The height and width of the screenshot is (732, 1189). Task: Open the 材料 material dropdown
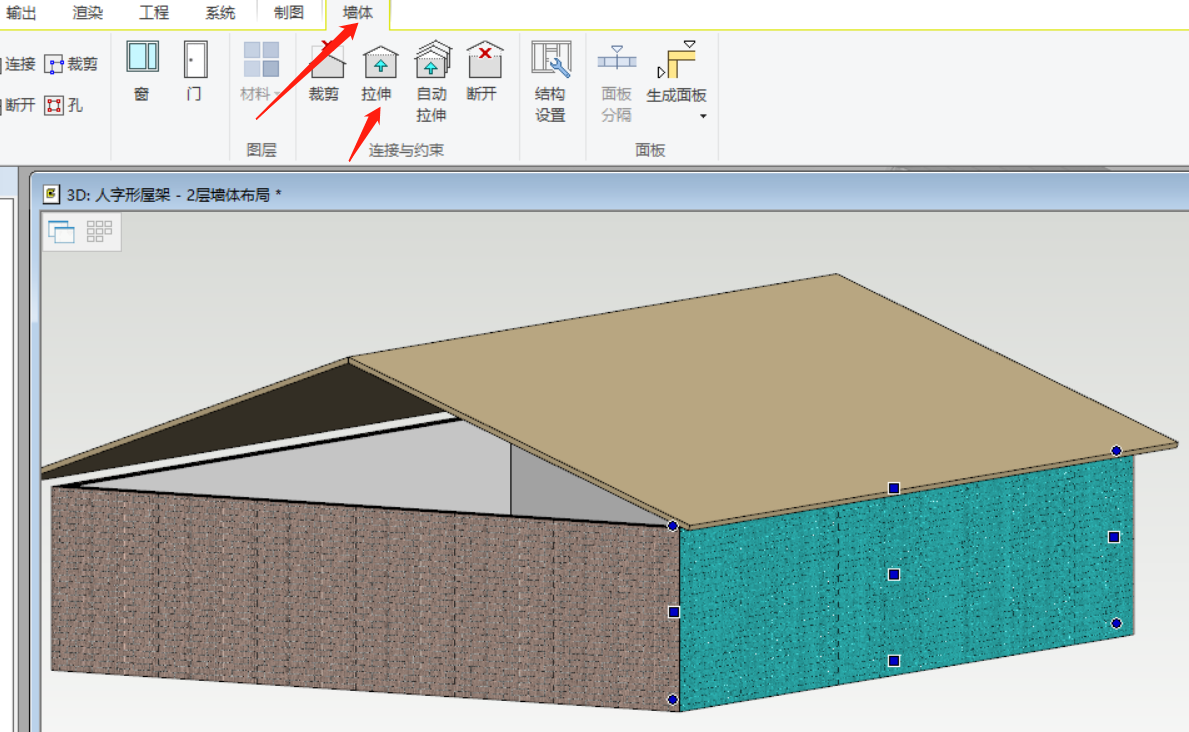click(x=261, y=72)
